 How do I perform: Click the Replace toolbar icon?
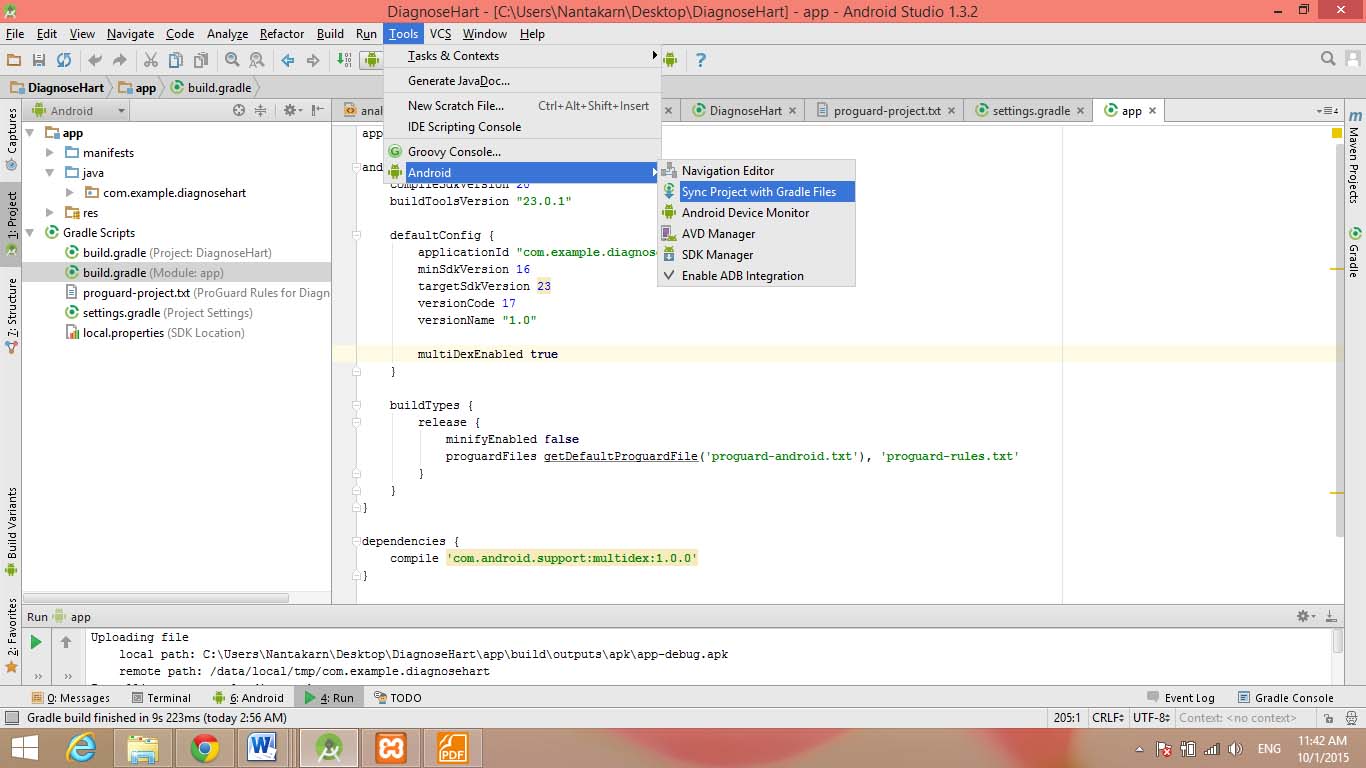tap(257, 60)
